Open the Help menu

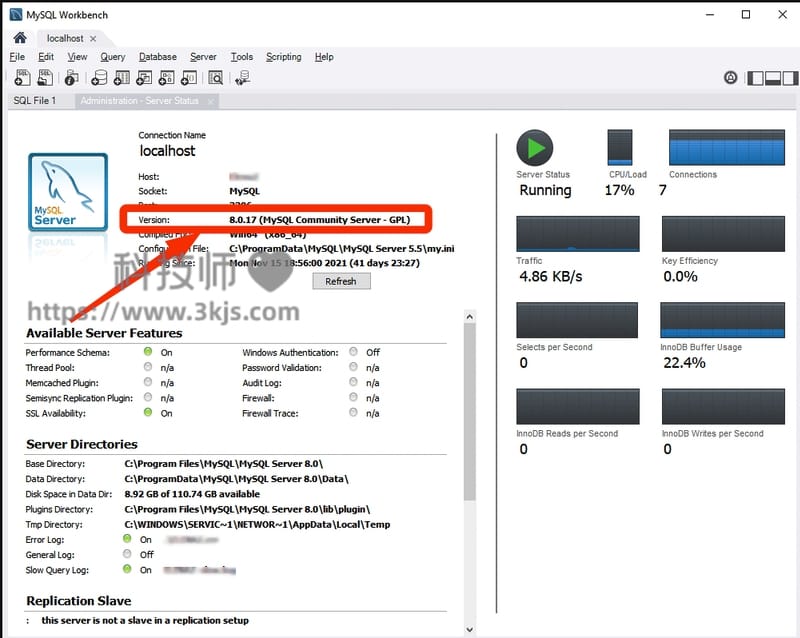tap(324, 57)
